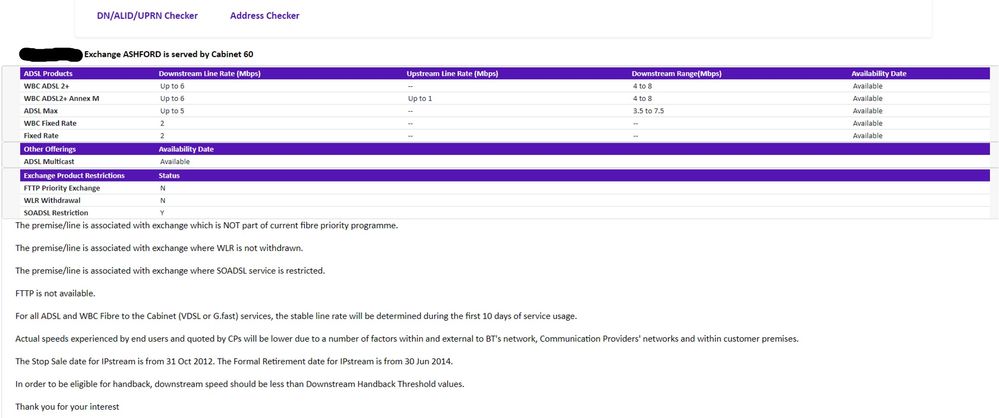Image resolution: width=999 pixels, height=418 pixels.
Task: Select the Downstream Range(Mbps) column header
Action: tap(674, 74)
